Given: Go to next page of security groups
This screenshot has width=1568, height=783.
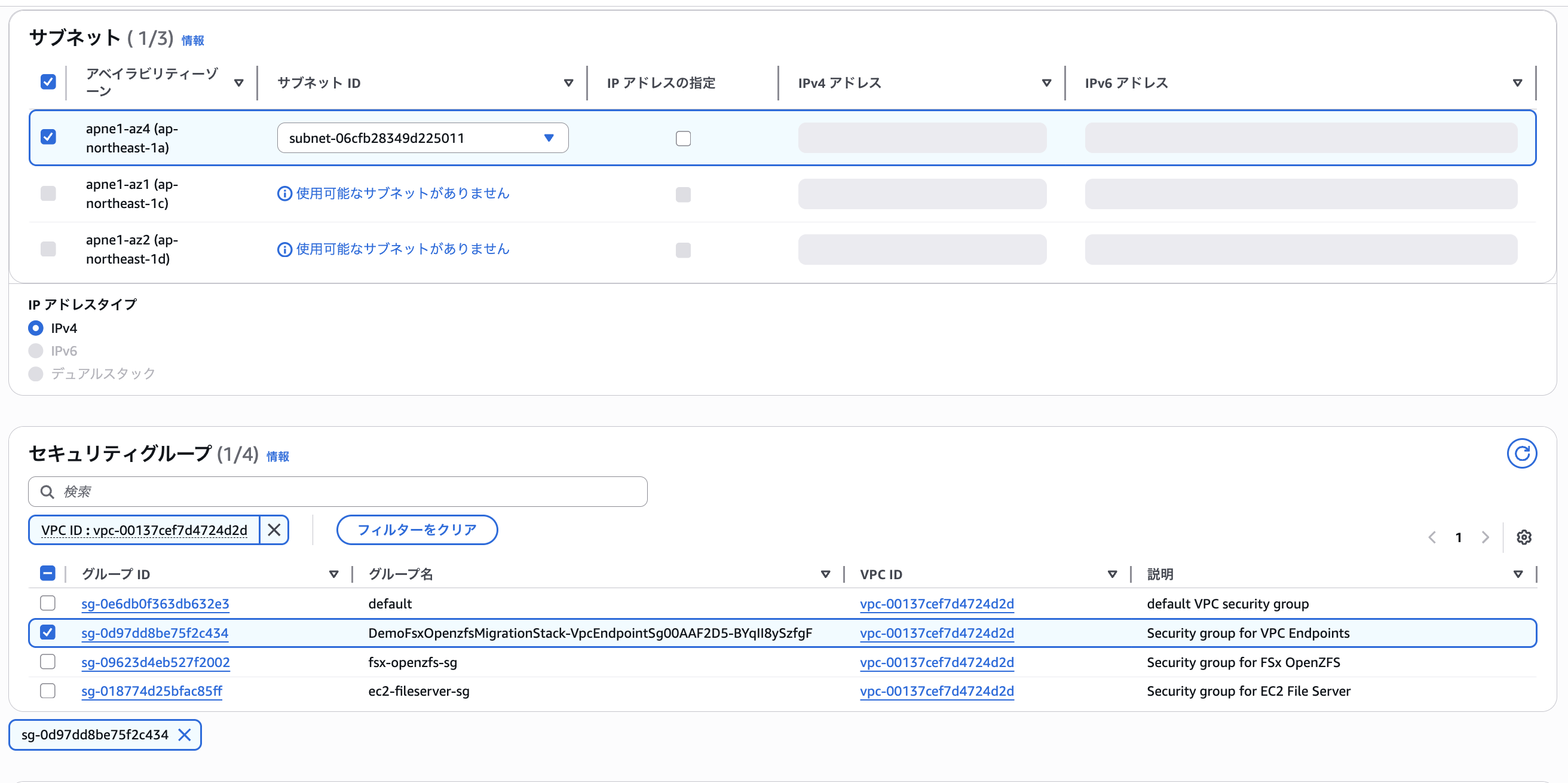Looking at the screenshot, I should pos(1485,537).
